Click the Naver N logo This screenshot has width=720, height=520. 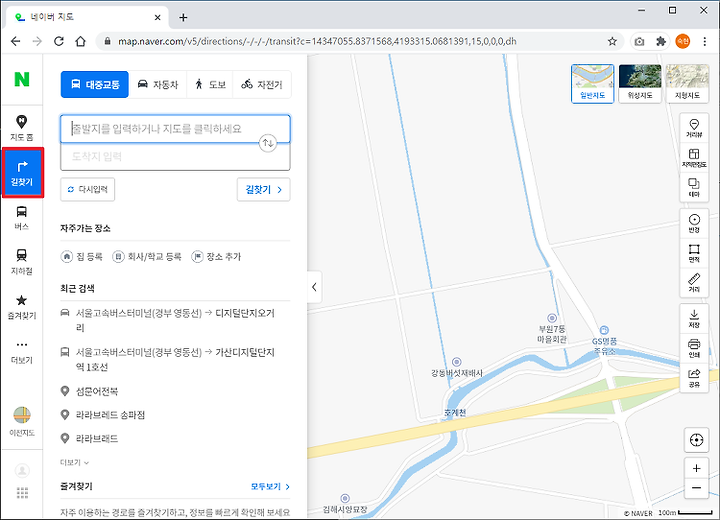22,79
